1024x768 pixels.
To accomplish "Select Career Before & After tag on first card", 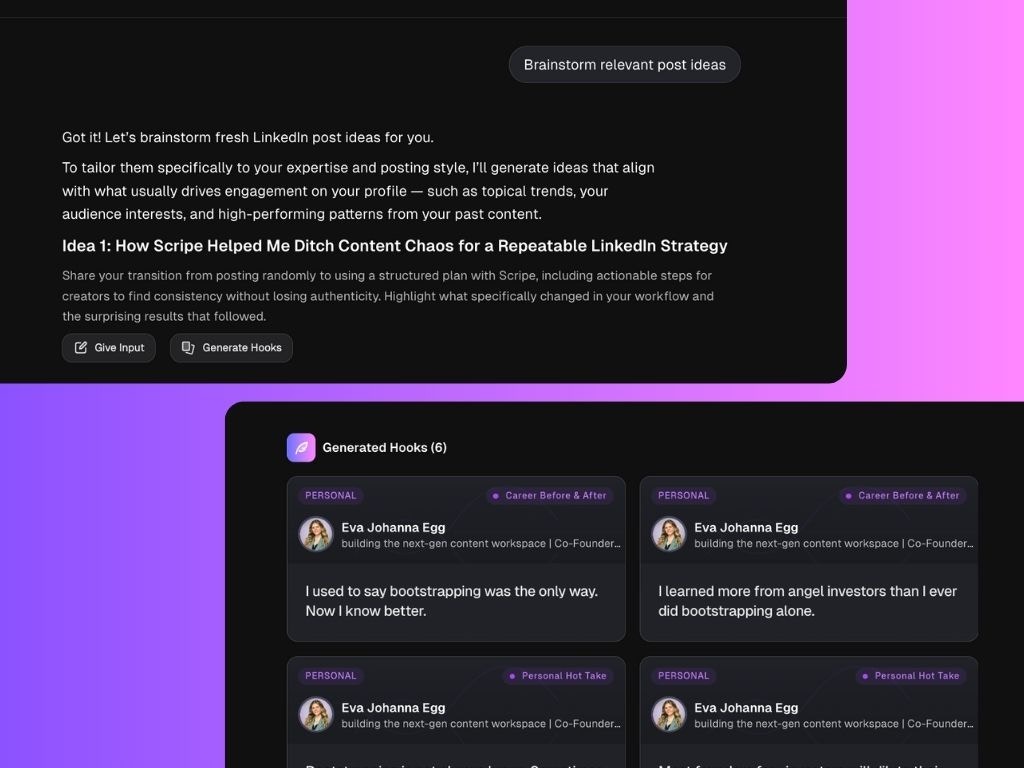I will (x=549, y=496).
